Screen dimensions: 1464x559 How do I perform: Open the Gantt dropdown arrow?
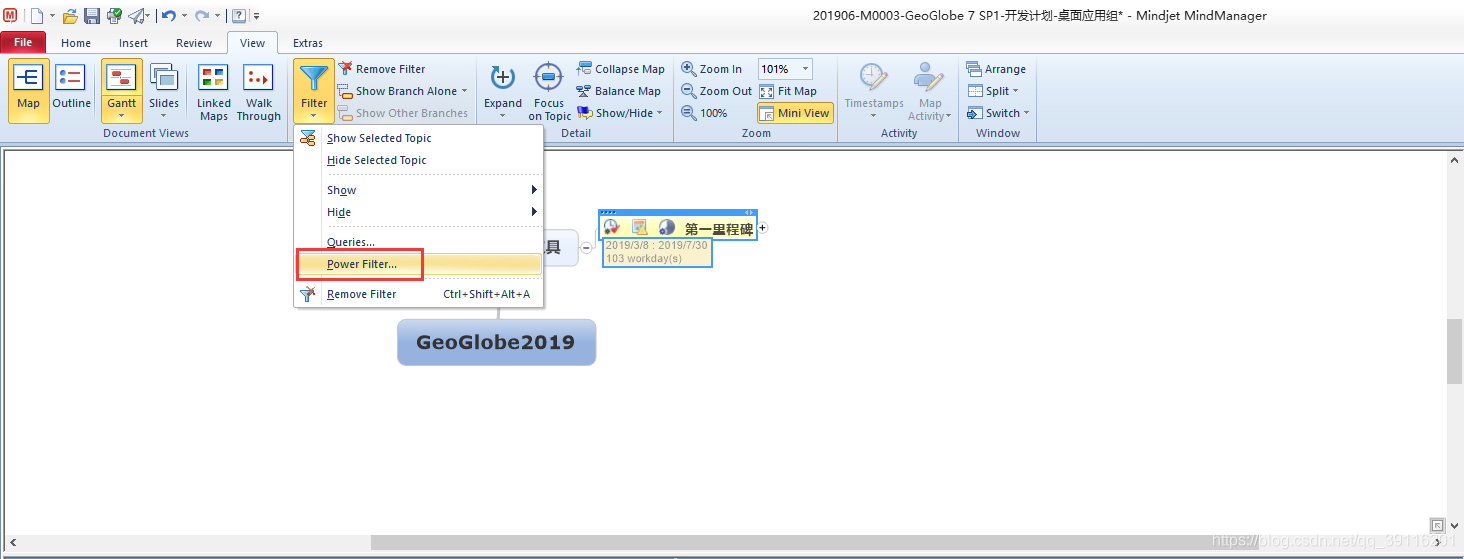pyautogui.click(x=122, y=117)
